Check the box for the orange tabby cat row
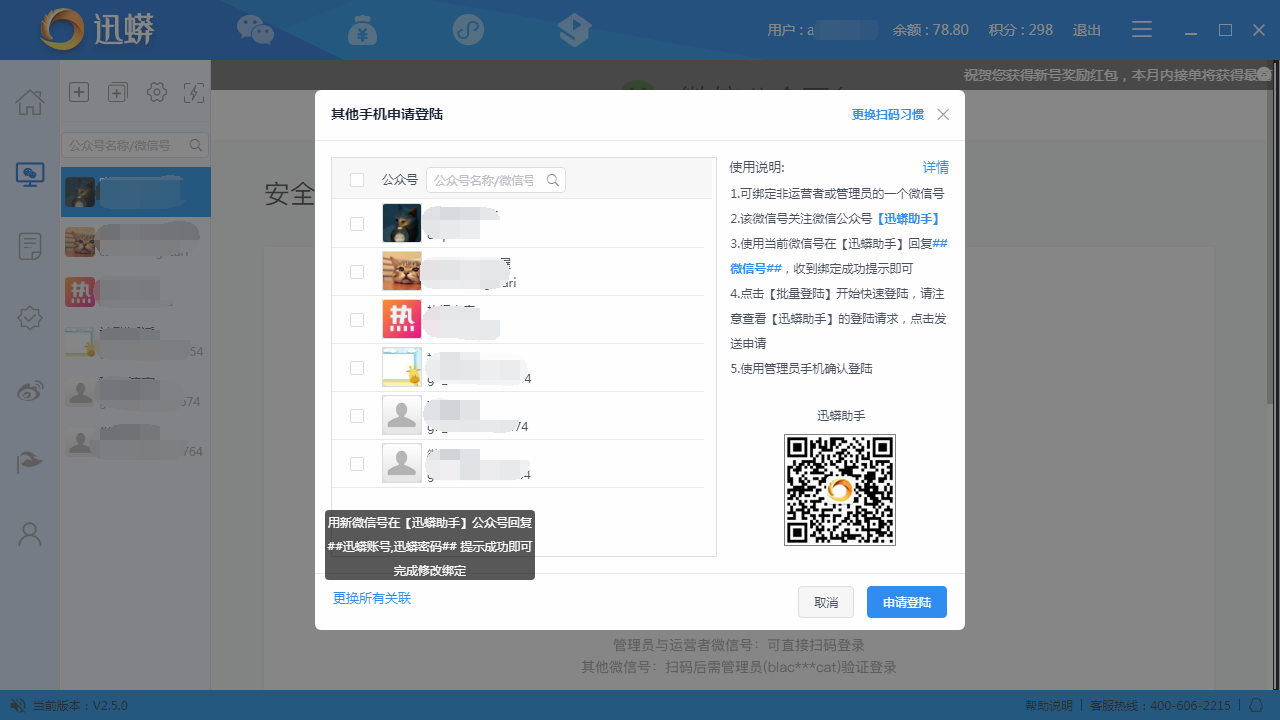Image resolution: width=1280 pixels, height=720 pixels. click(357, 272)
